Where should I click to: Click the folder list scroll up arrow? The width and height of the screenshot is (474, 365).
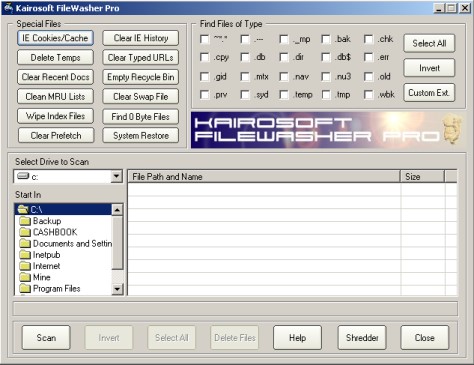point(117,210)
